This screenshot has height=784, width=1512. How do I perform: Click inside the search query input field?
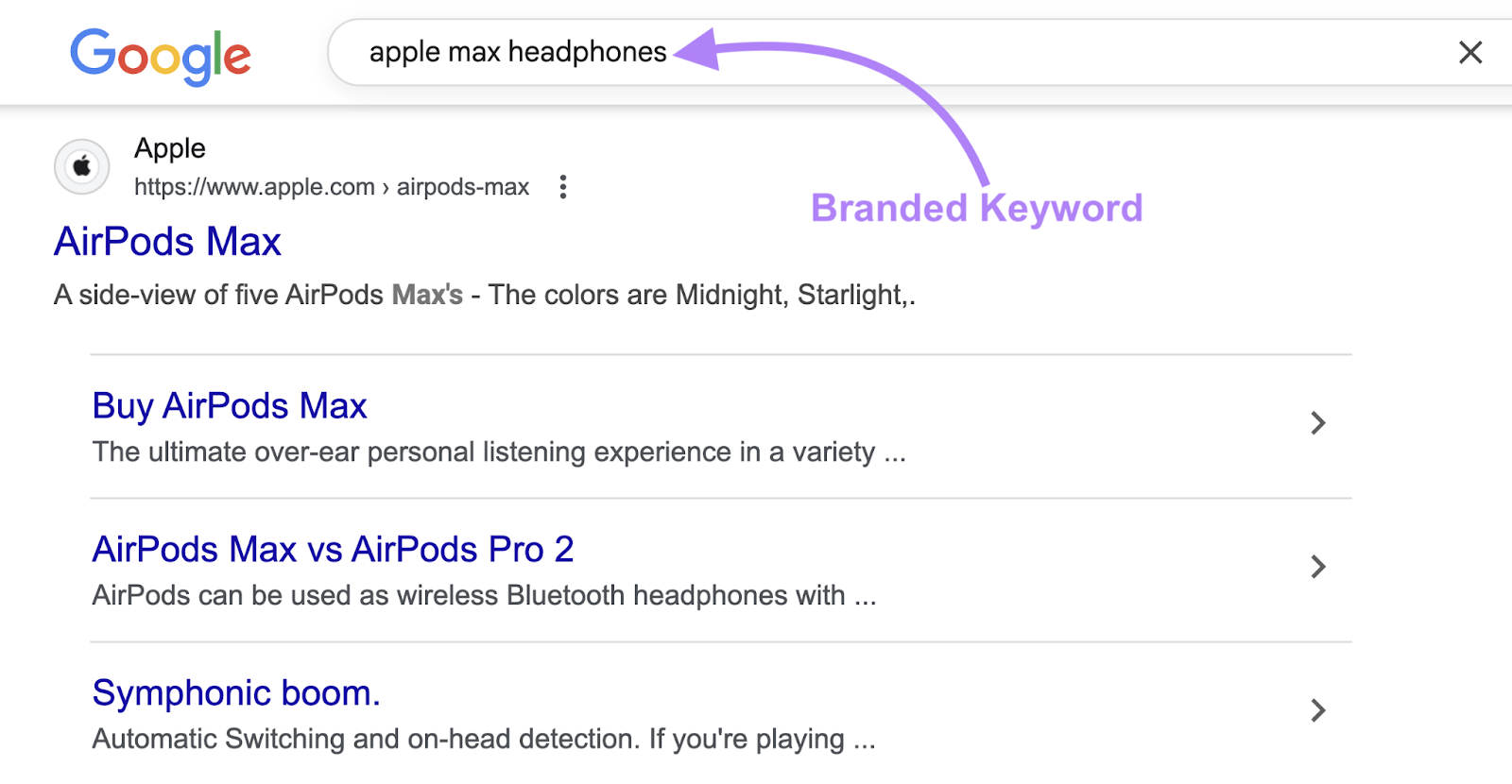(x=518, y=52)
